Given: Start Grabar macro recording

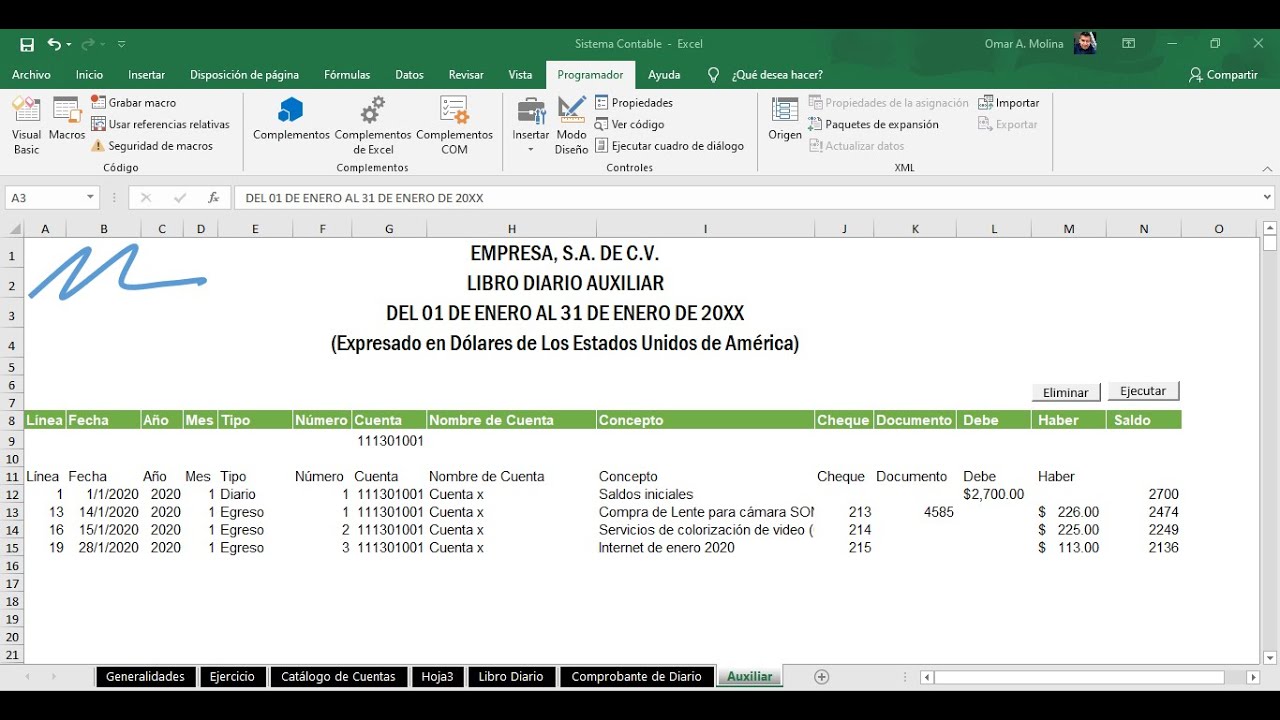Looking at the screenshot, I should (133, 102).
